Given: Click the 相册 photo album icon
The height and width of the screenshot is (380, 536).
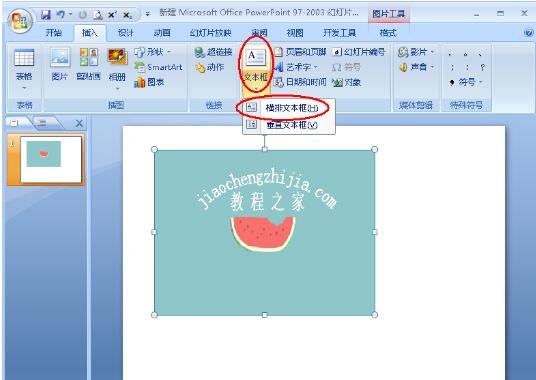Looking at the screenshot, I should coord(117,56).
